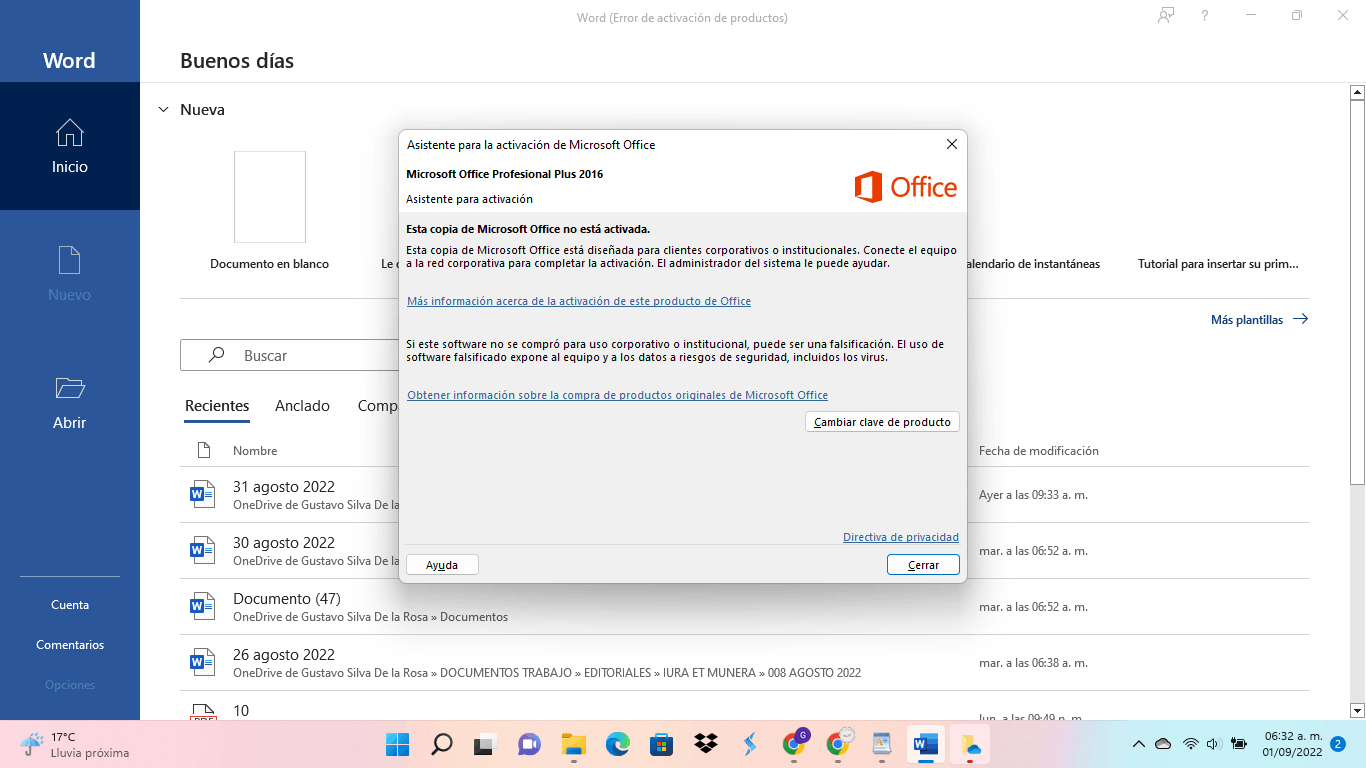Click the feedback person icon in title bar
This screenshot has height=768, width=1366.
point(1166,15)
